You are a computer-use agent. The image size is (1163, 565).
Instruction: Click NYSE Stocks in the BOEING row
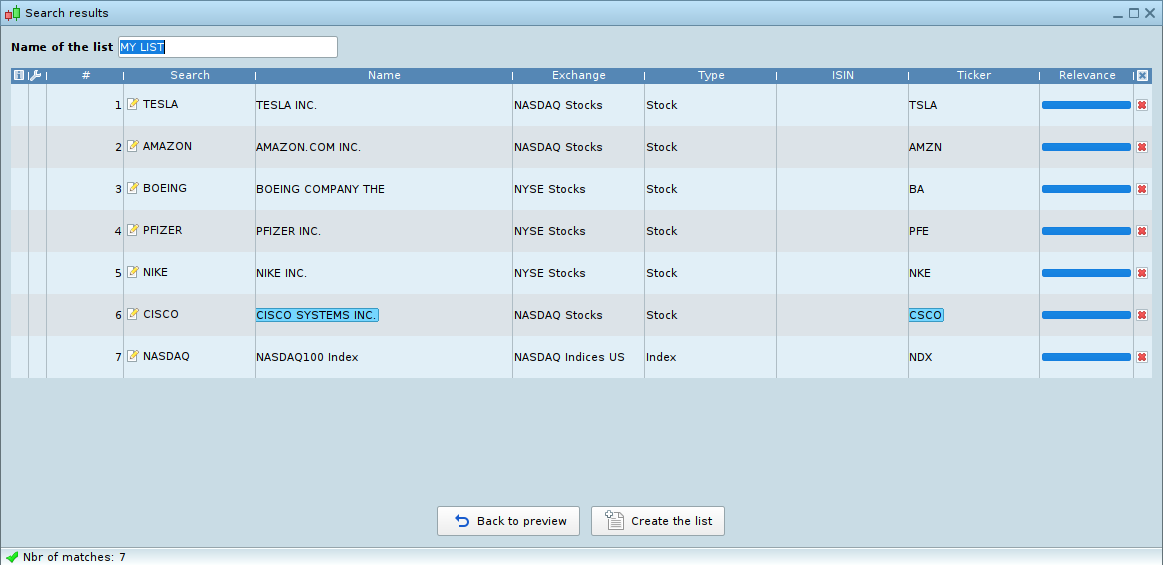click(550, 189)
